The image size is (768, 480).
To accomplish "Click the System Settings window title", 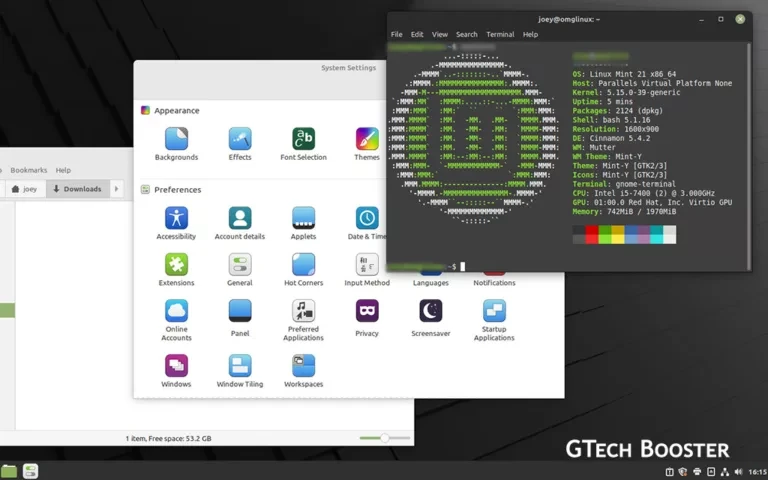I will pyautogui.click(x=348, y=68).
